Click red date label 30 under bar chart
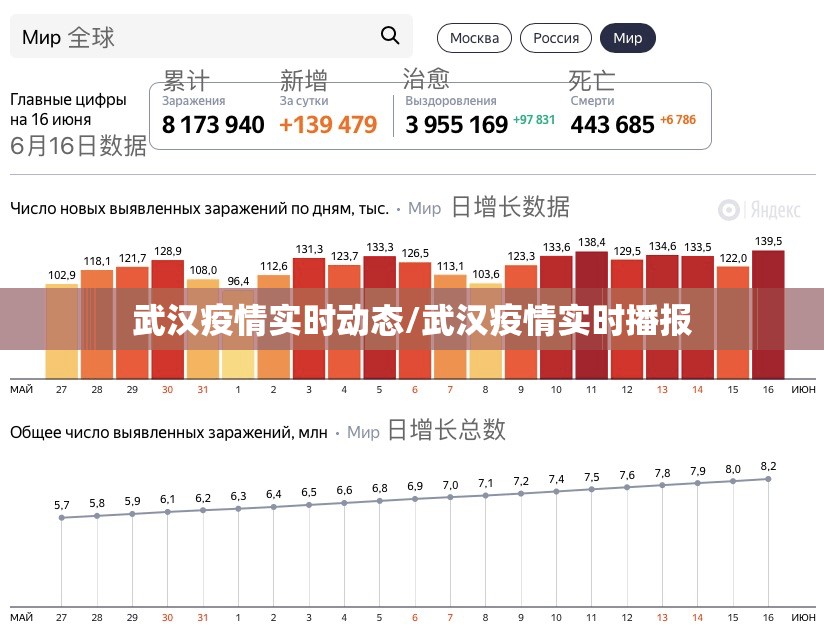 tap(167, 389)
